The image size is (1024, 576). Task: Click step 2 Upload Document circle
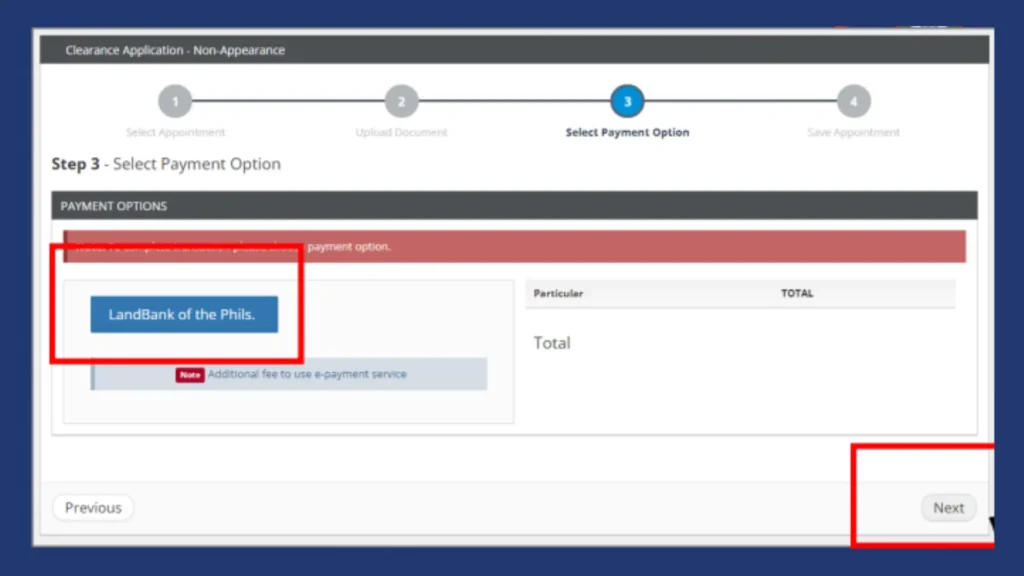(x=401, y=101)
